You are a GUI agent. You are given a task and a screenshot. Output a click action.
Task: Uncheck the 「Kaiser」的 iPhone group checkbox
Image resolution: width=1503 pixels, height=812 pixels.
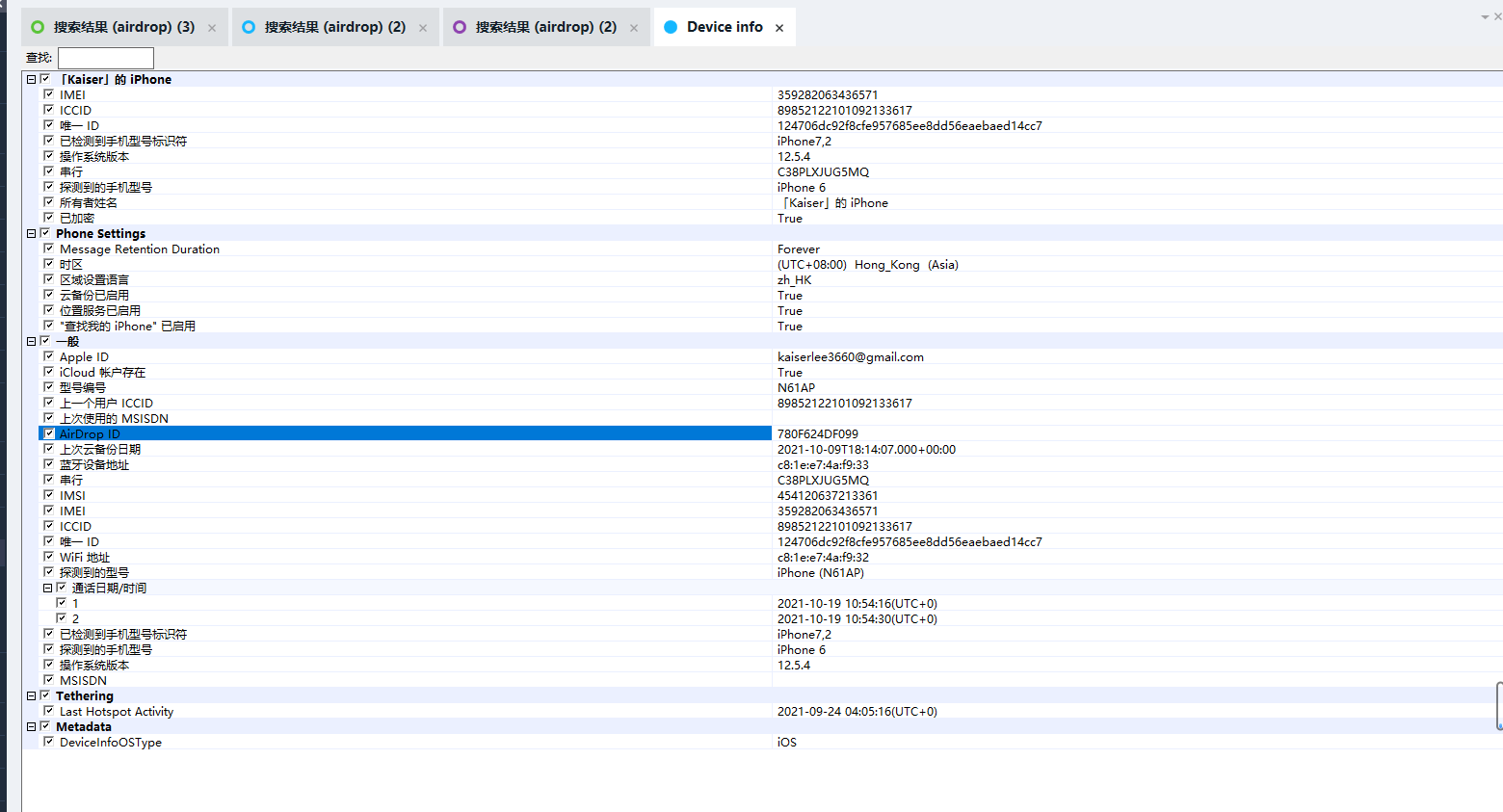(44, 79)
